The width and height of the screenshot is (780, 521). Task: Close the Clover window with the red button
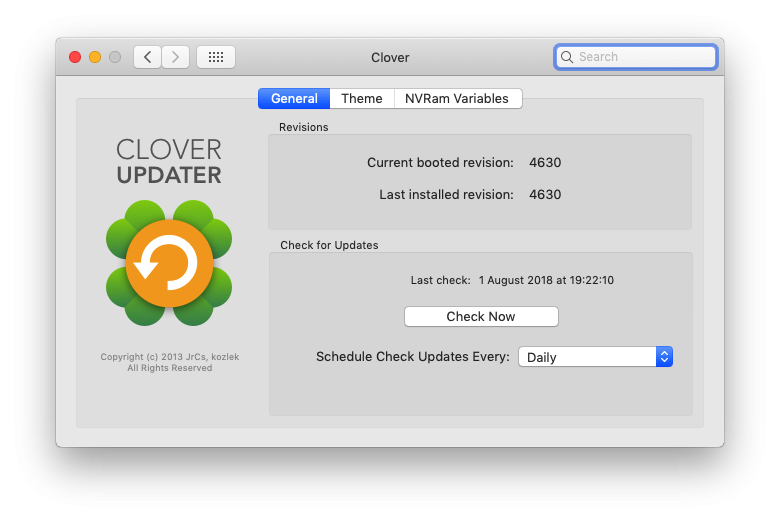(x=75, y=57)
